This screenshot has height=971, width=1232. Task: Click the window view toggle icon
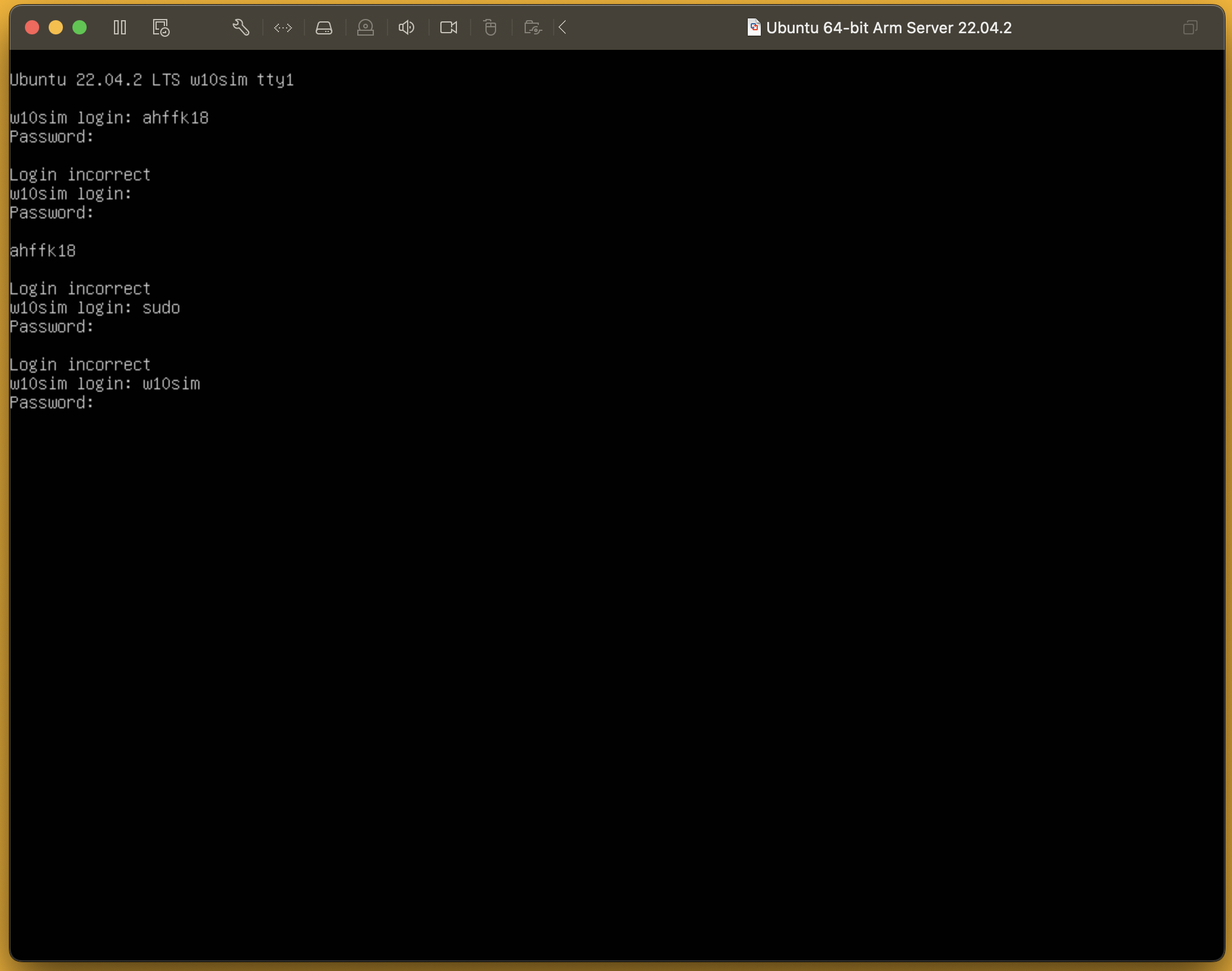click(x=1190, y=27)
